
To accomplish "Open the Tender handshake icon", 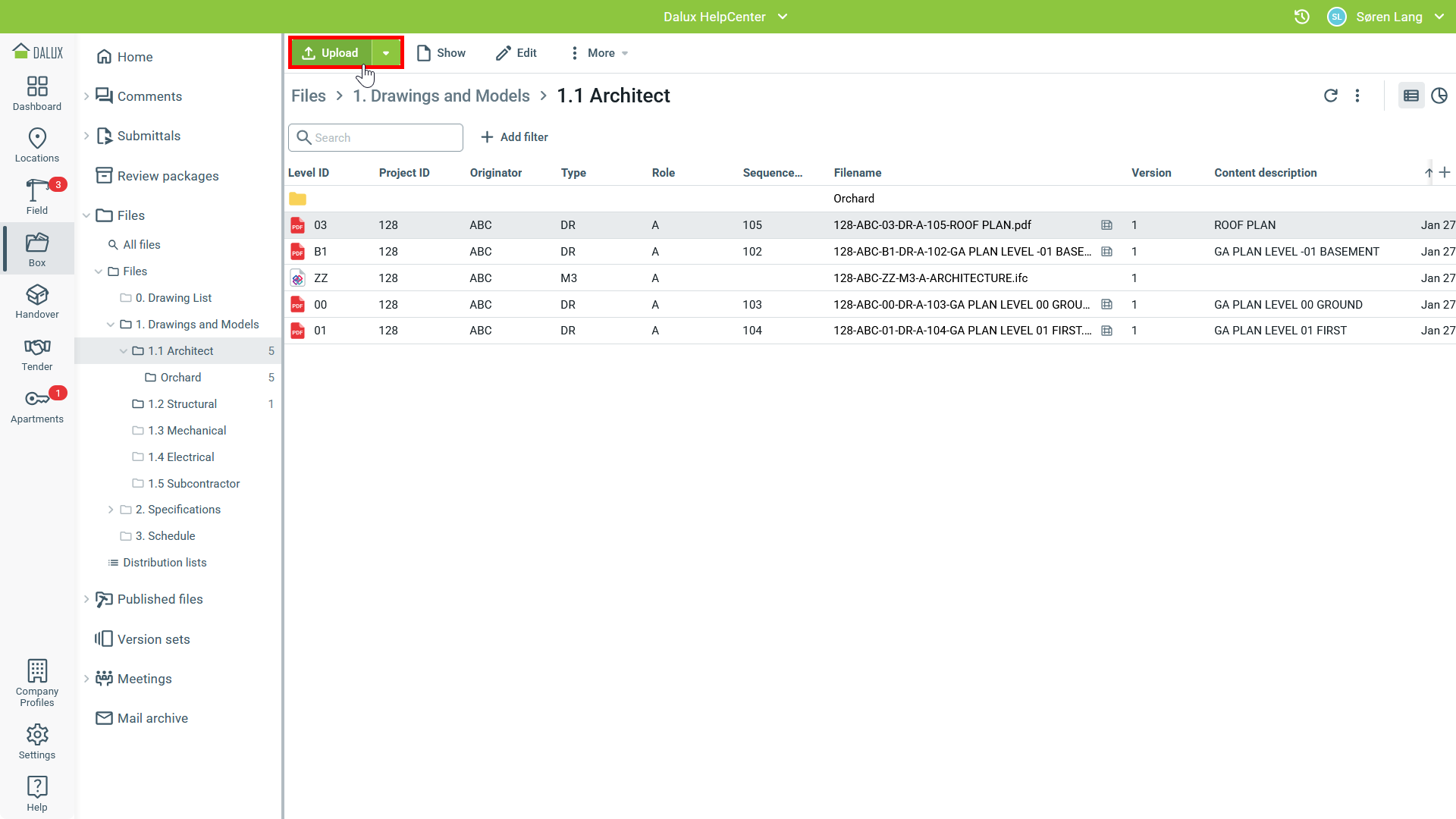I will [36, 353].
